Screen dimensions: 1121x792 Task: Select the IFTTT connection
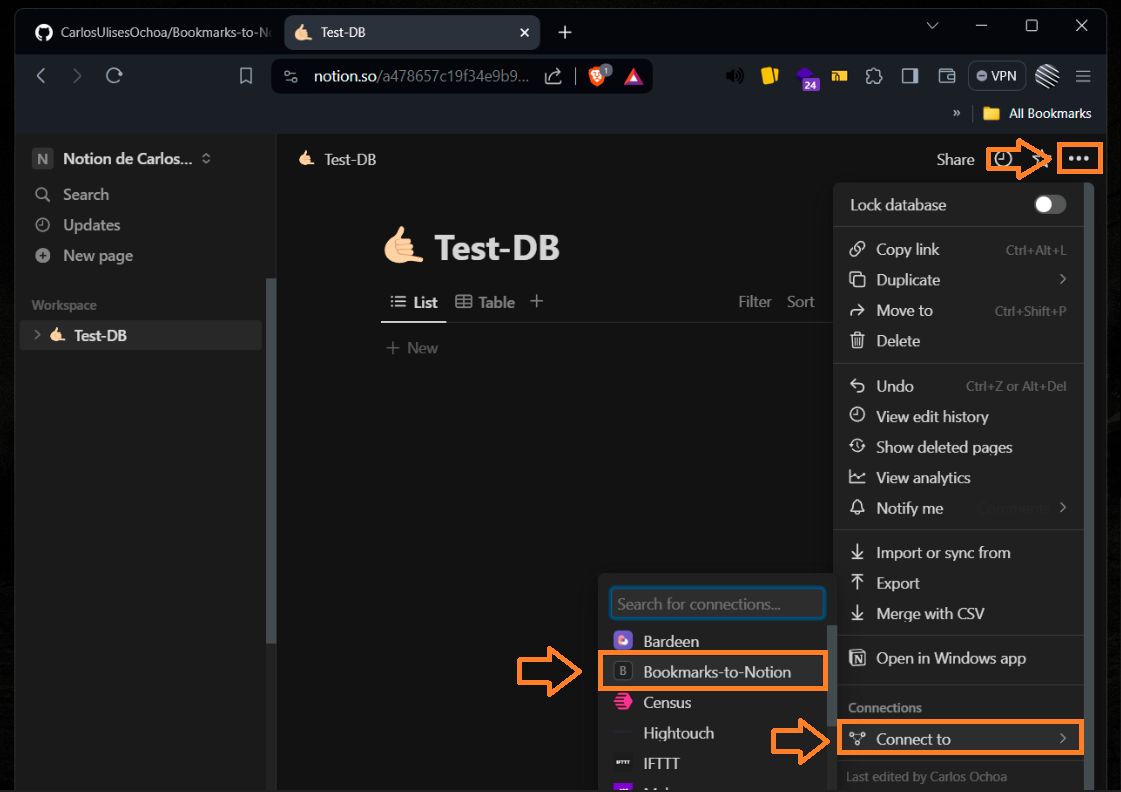[x=713, y=763]
